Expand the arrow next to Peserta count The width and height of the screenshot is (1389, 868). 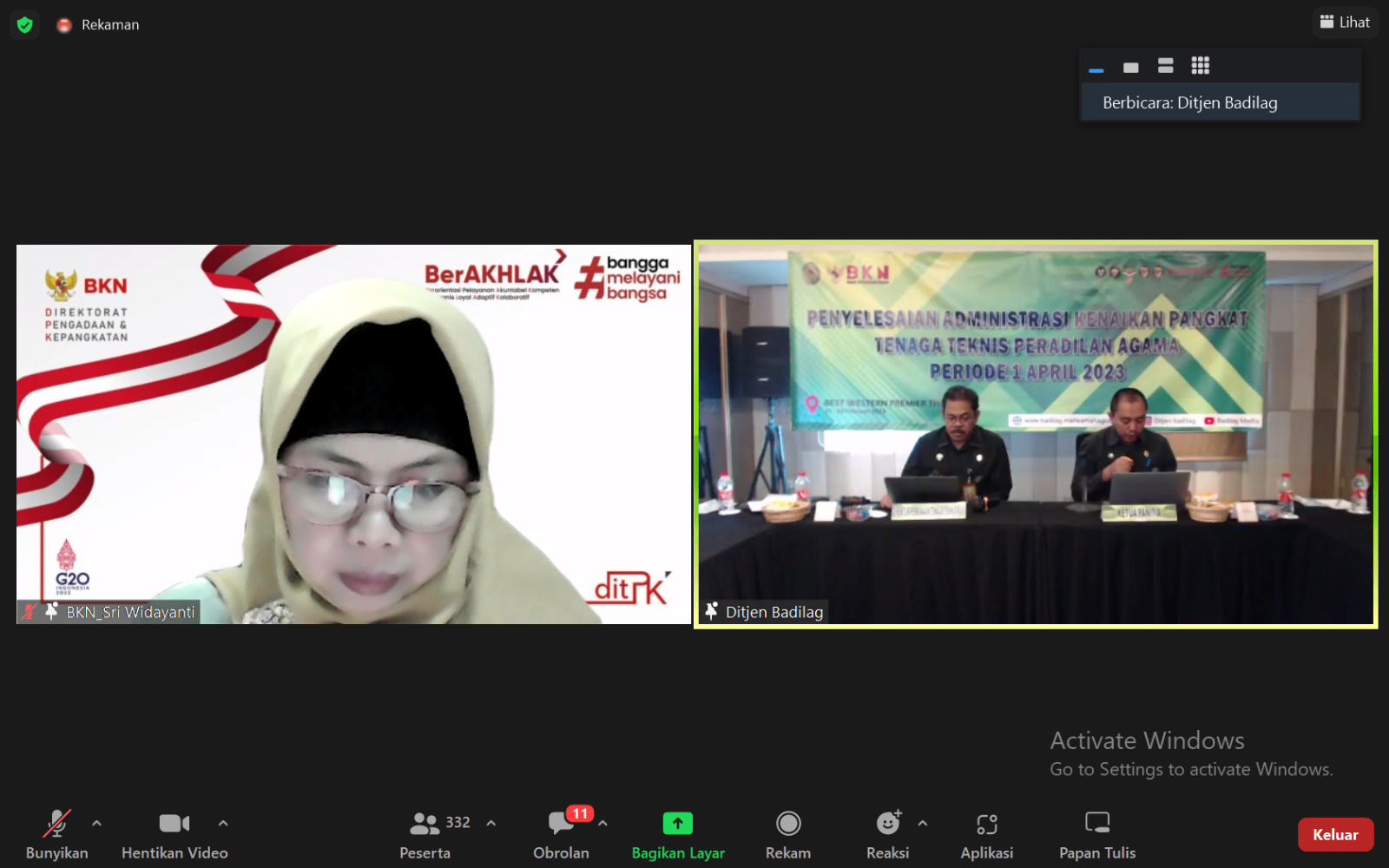491,823
